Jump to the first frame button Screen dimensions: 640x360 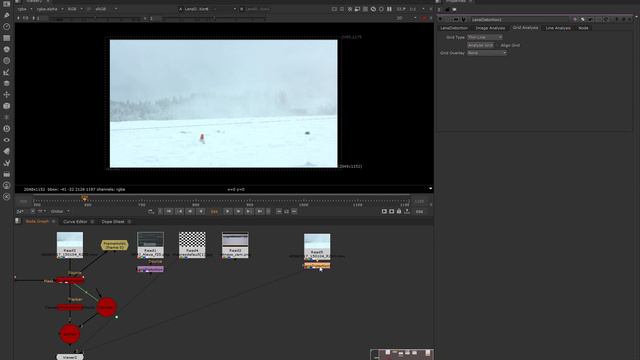pos(169,211)
